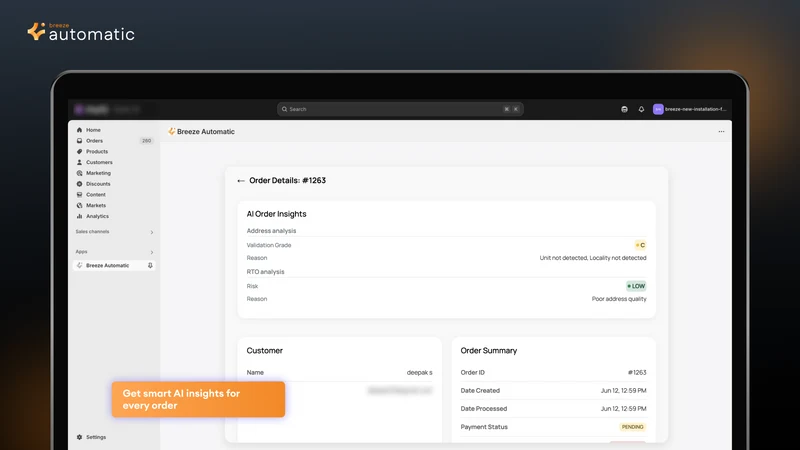
Task: Open the Content section
Action: pyautogui.click(x=95, y=194)
